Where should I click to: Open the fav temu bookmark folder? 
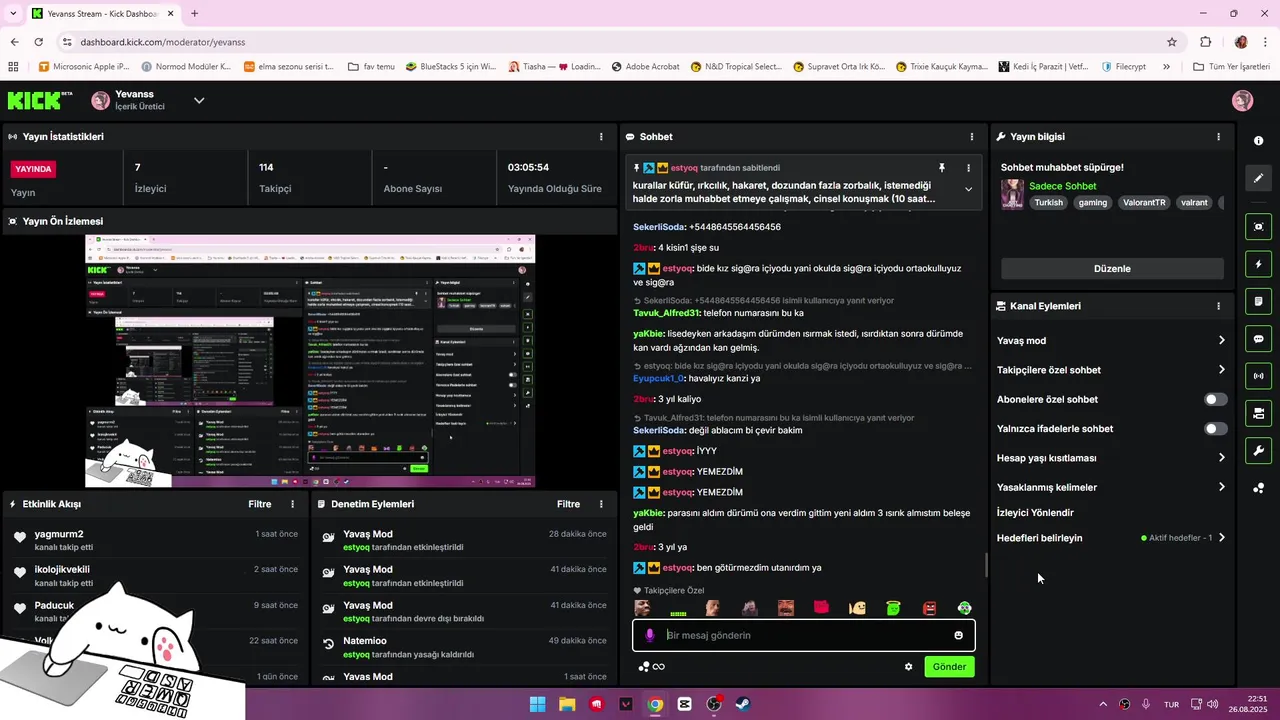point(371,67)
